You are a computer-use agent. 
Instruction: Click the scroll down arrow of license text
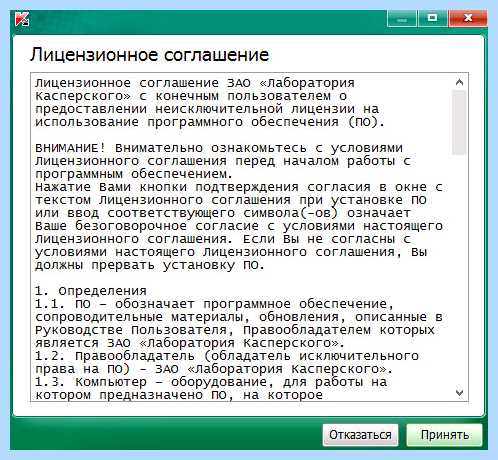click(x=459, y=393)
